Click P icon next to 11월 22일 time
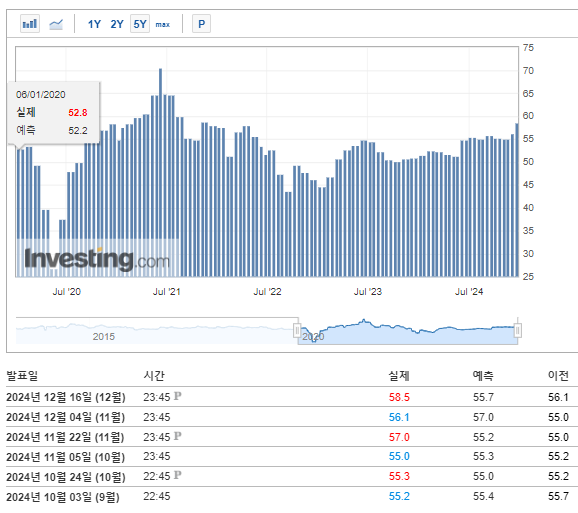This screenshot has width=578, height=513. pos(178,436)
